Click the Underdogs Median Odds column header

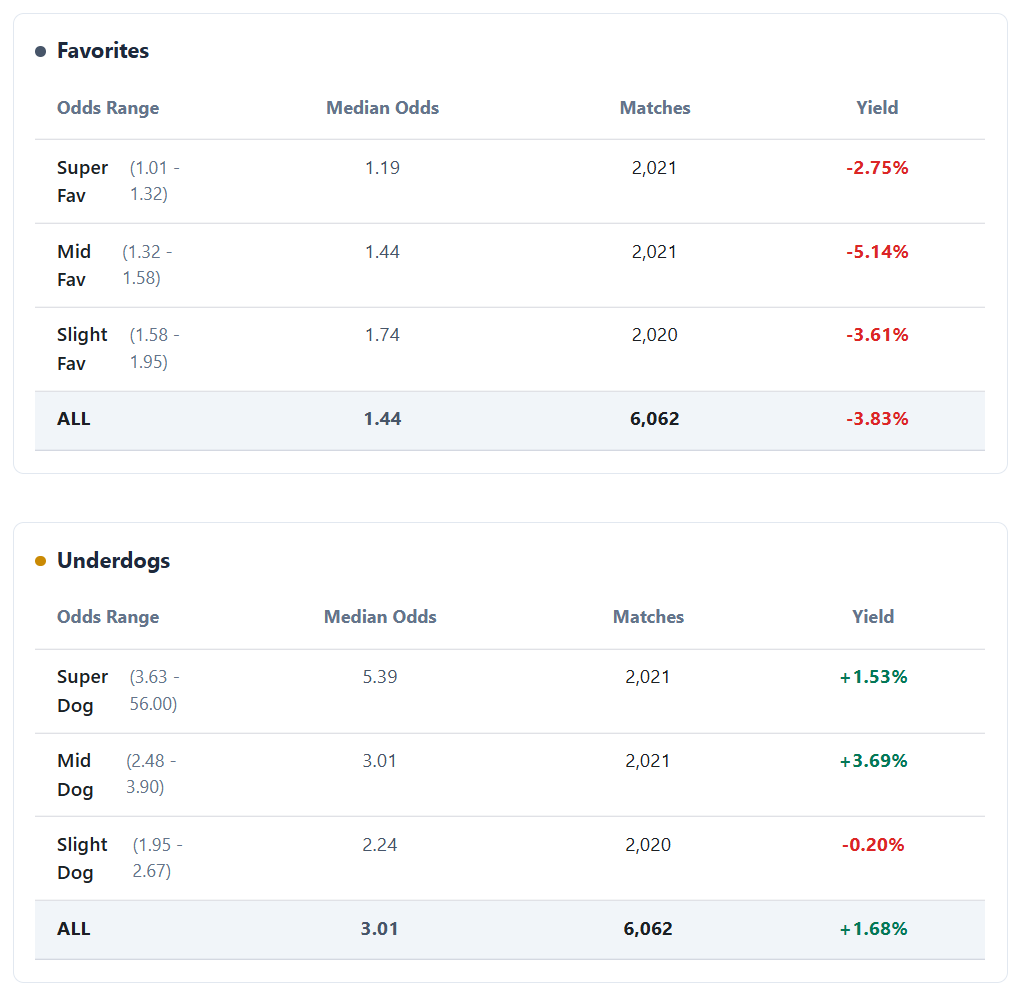(380, 617)
